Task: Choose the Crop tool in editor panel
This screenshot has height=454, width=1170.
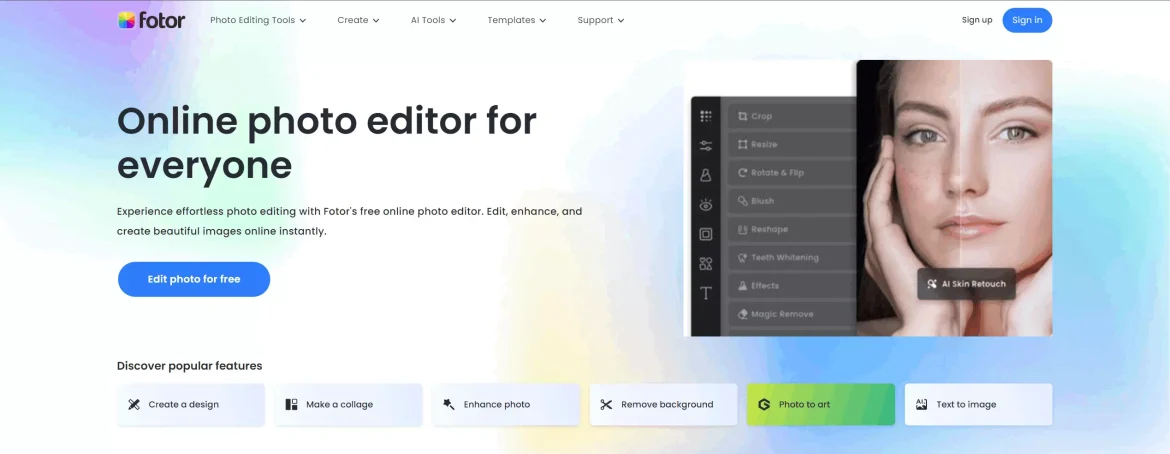Action: 792,116
